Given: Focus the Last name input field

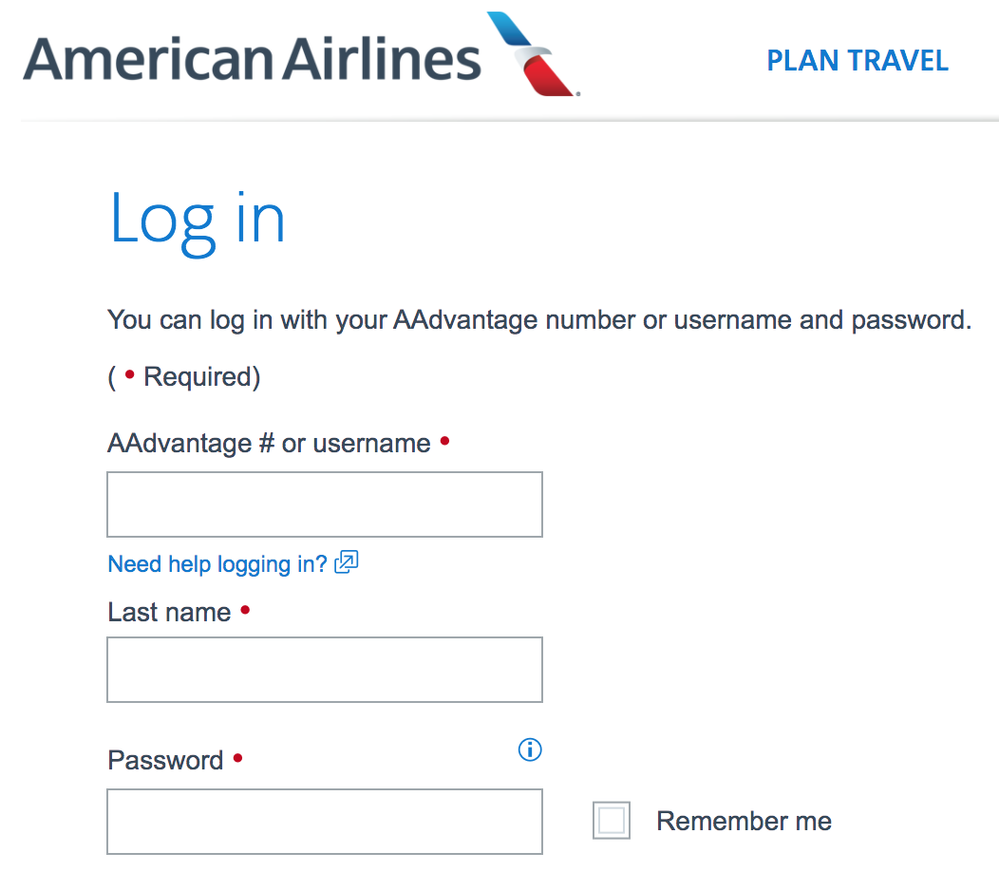Looking at the screenshot, I should point(324,669).
